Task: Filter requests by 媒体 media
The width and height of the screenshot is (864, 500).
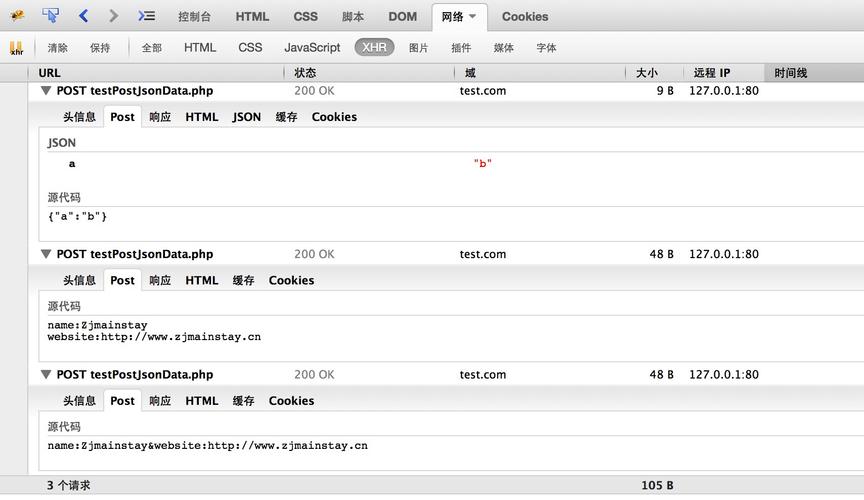Action: [x=503, y=48]
